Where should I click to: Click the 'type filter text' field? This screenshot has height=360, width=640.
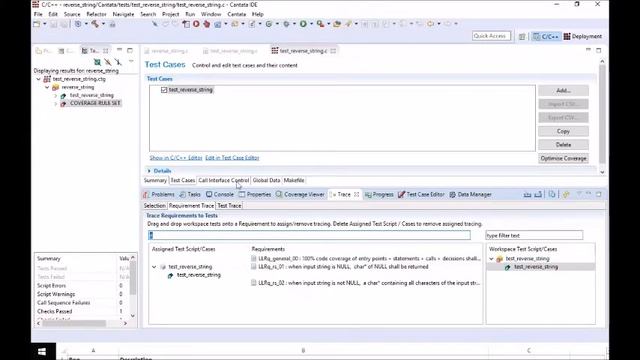point(534,236)
